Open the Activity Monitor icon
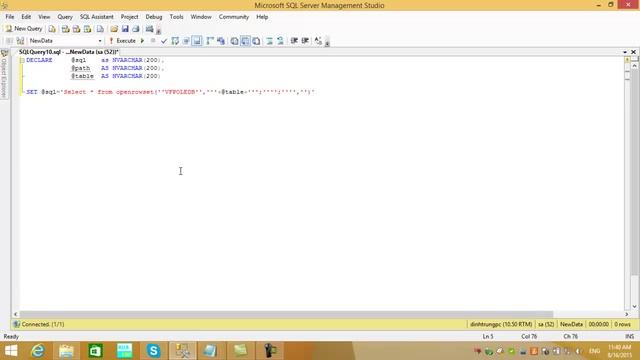The width and height of the screenshot is (640, 360). click(x=149, y=29)
